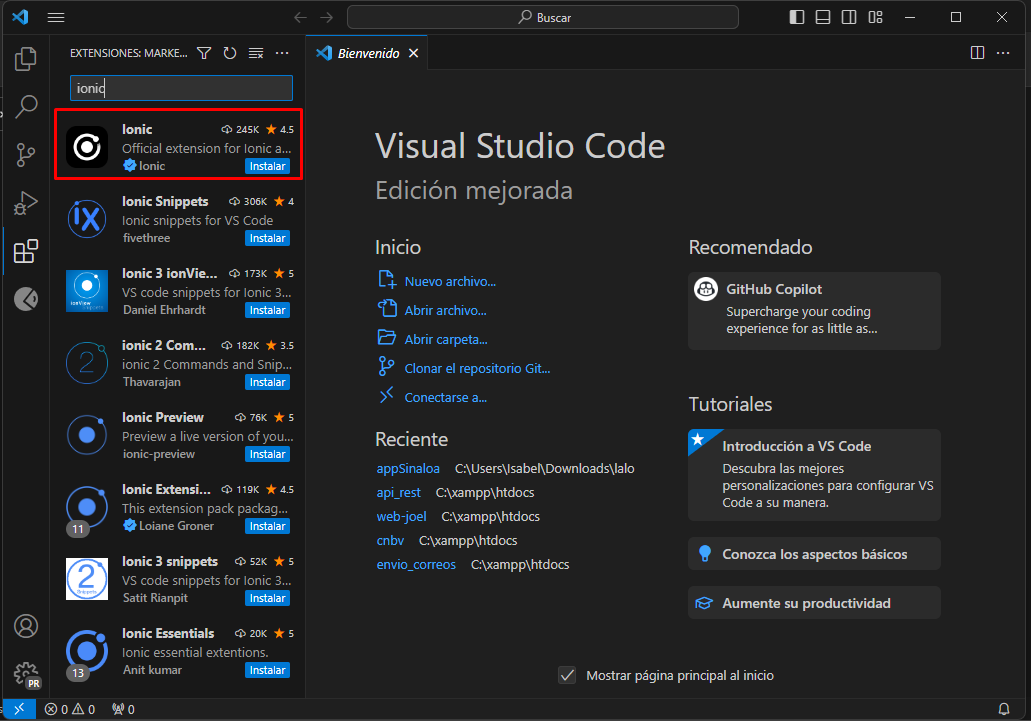Open editor more actions menu
This screenshot has height=721, width=1031.
1003,53
